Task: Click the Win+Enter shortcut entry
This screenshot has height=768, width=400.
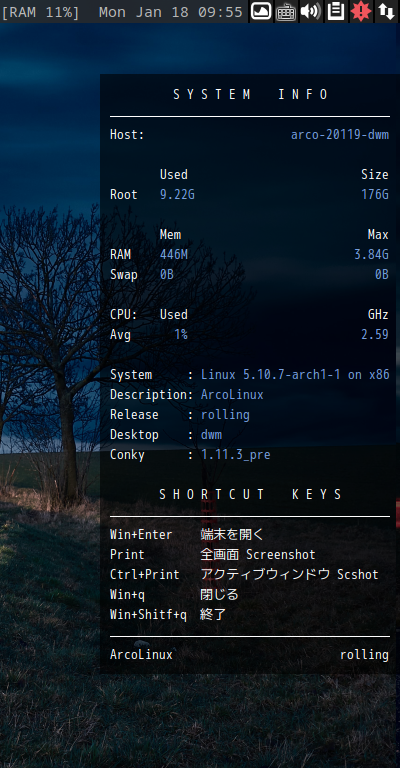Action: coord(141,534)
